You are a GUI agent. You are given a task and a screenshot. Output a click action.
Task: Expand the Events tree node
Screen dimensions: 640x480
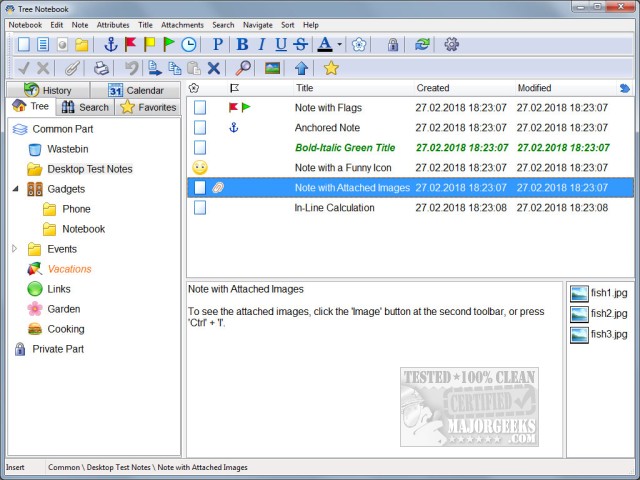(x=15, y=249)
